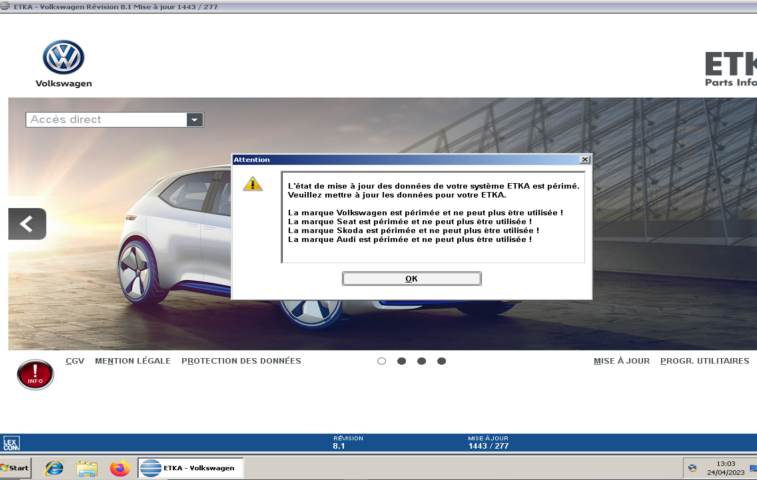Click the system tray network icon

pyautogui.click(x=692, y=468)
